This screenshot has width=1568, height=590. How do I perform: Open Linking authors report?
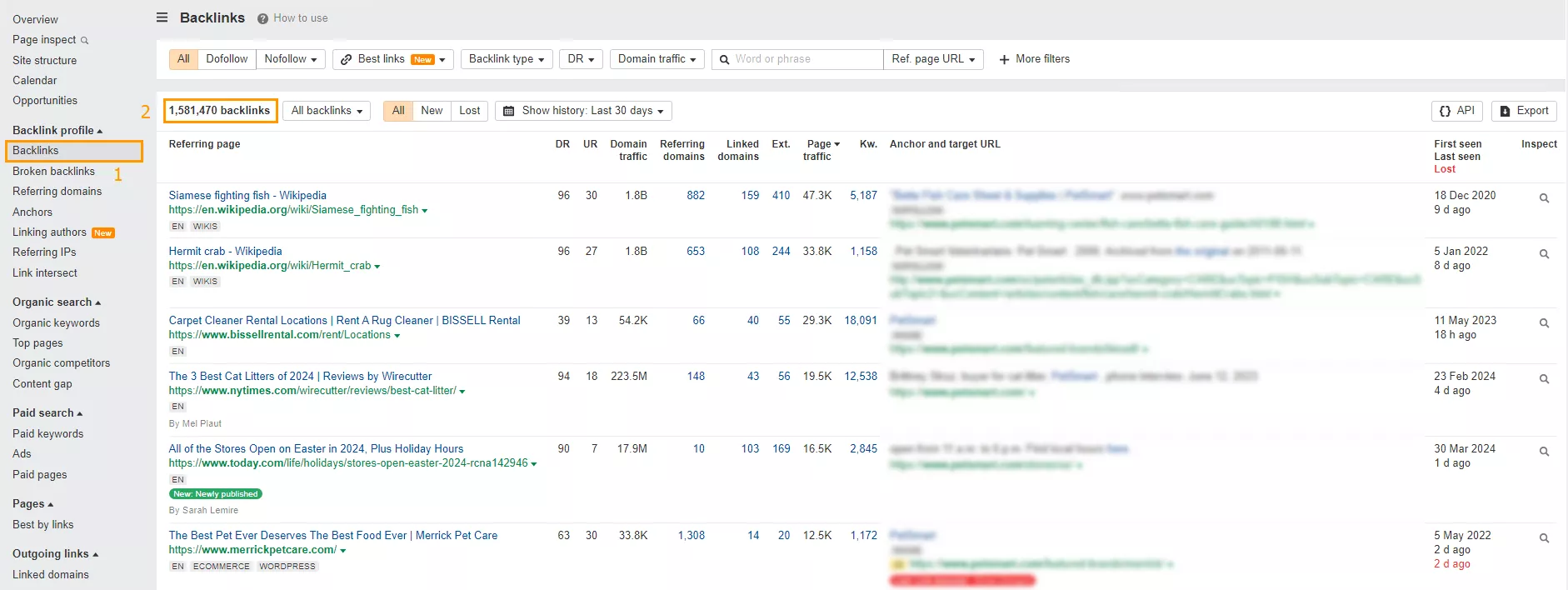point(49,232)
